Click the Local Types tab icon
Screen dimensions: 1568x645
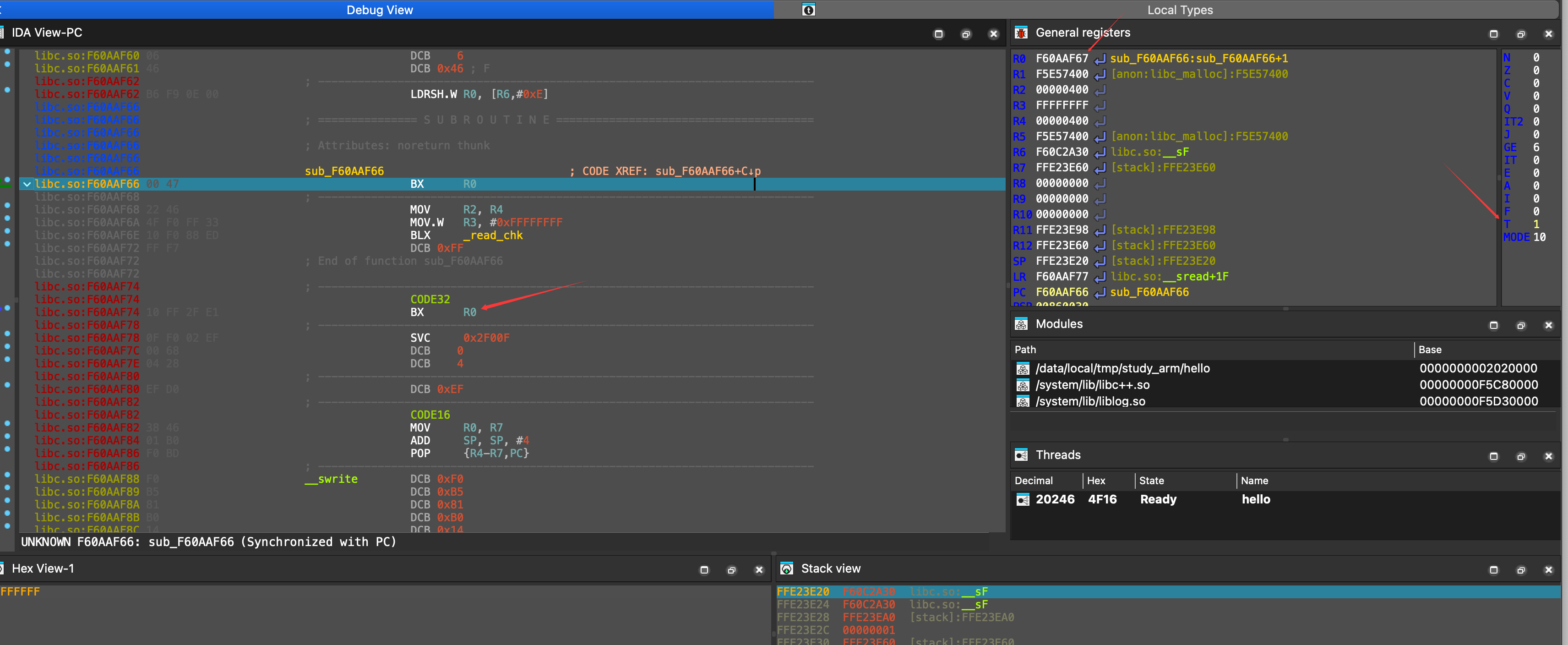click(x=808, y=10)
